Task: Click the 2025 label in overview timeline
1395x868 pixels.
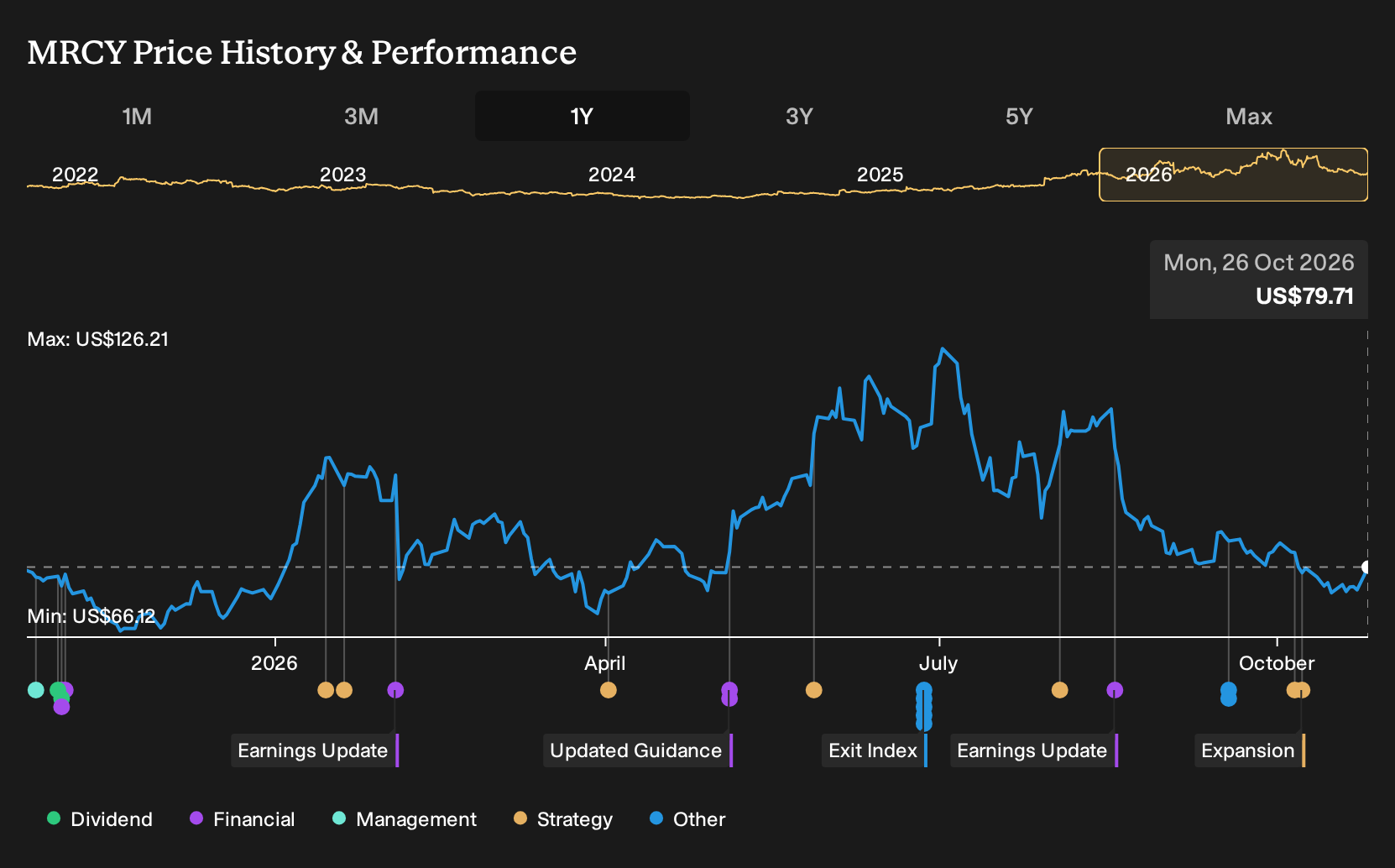Action: click(880, 175)
